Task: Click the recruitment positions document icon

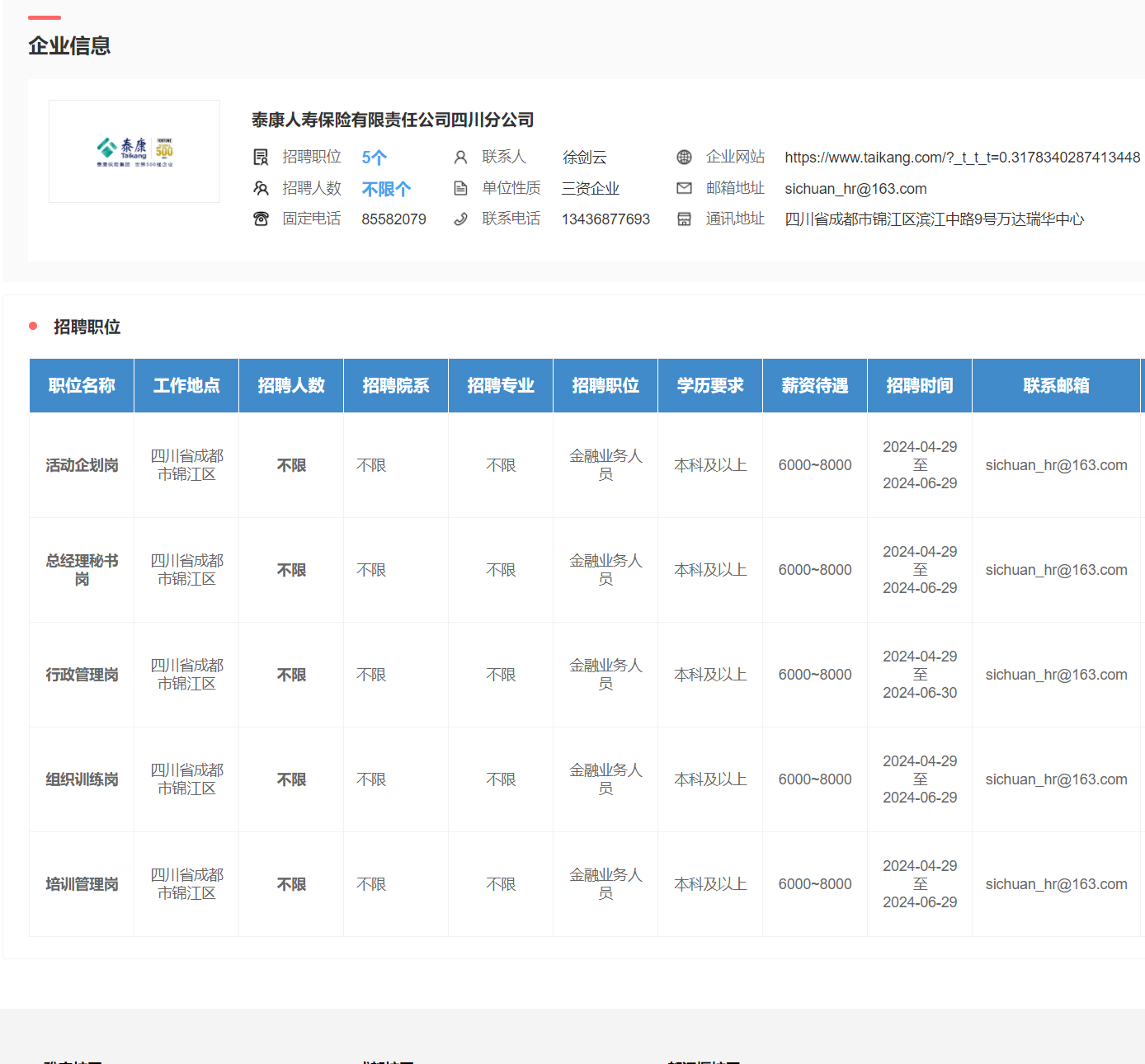Action: 261,157
